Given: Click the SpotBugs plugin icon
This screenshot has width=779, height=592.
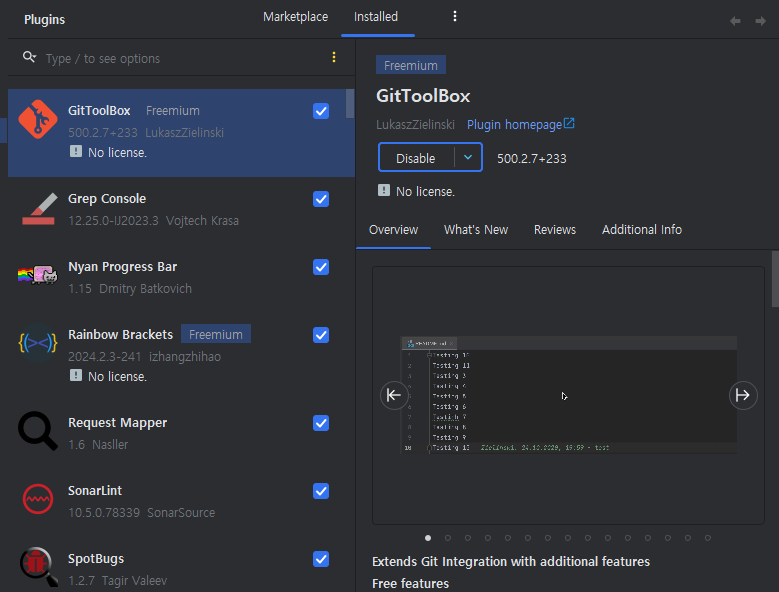Looking at the screenshot, I should (38, 567).
